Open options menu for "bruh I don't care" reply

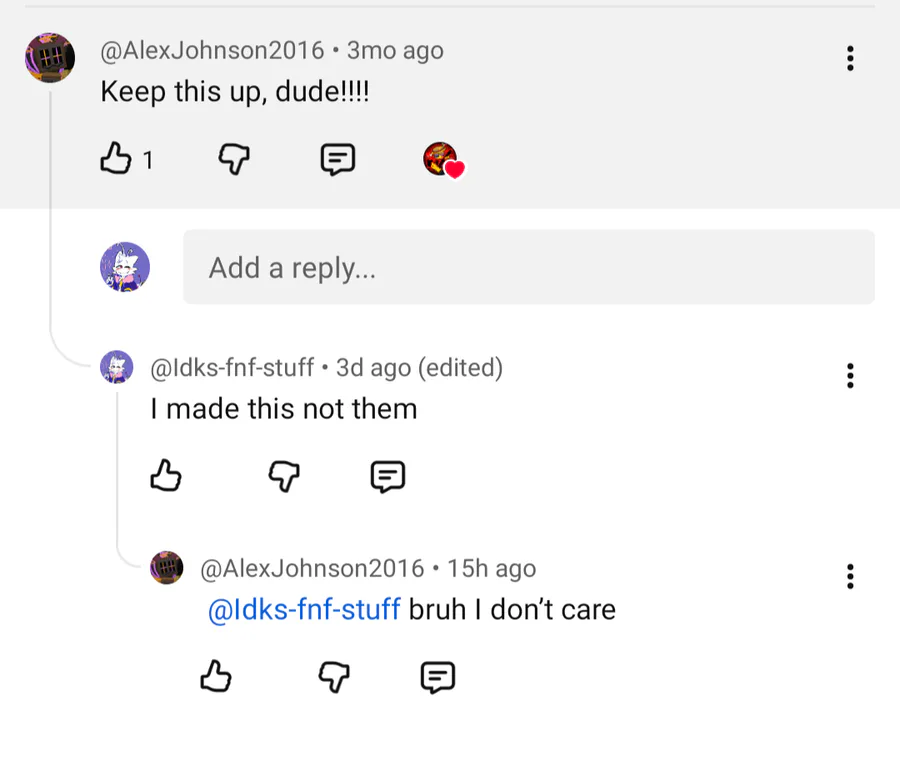click(x=850, y=576)
